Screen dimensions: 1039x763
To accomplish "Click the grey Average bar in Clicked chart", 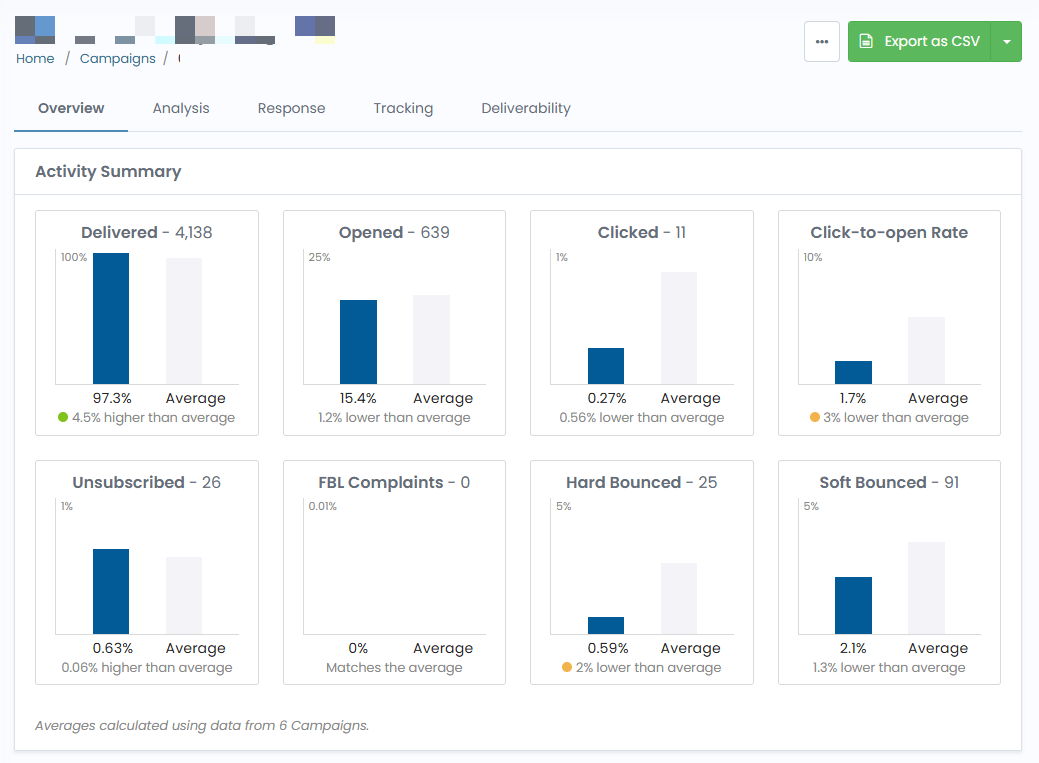I will click(x=679, y=328).
